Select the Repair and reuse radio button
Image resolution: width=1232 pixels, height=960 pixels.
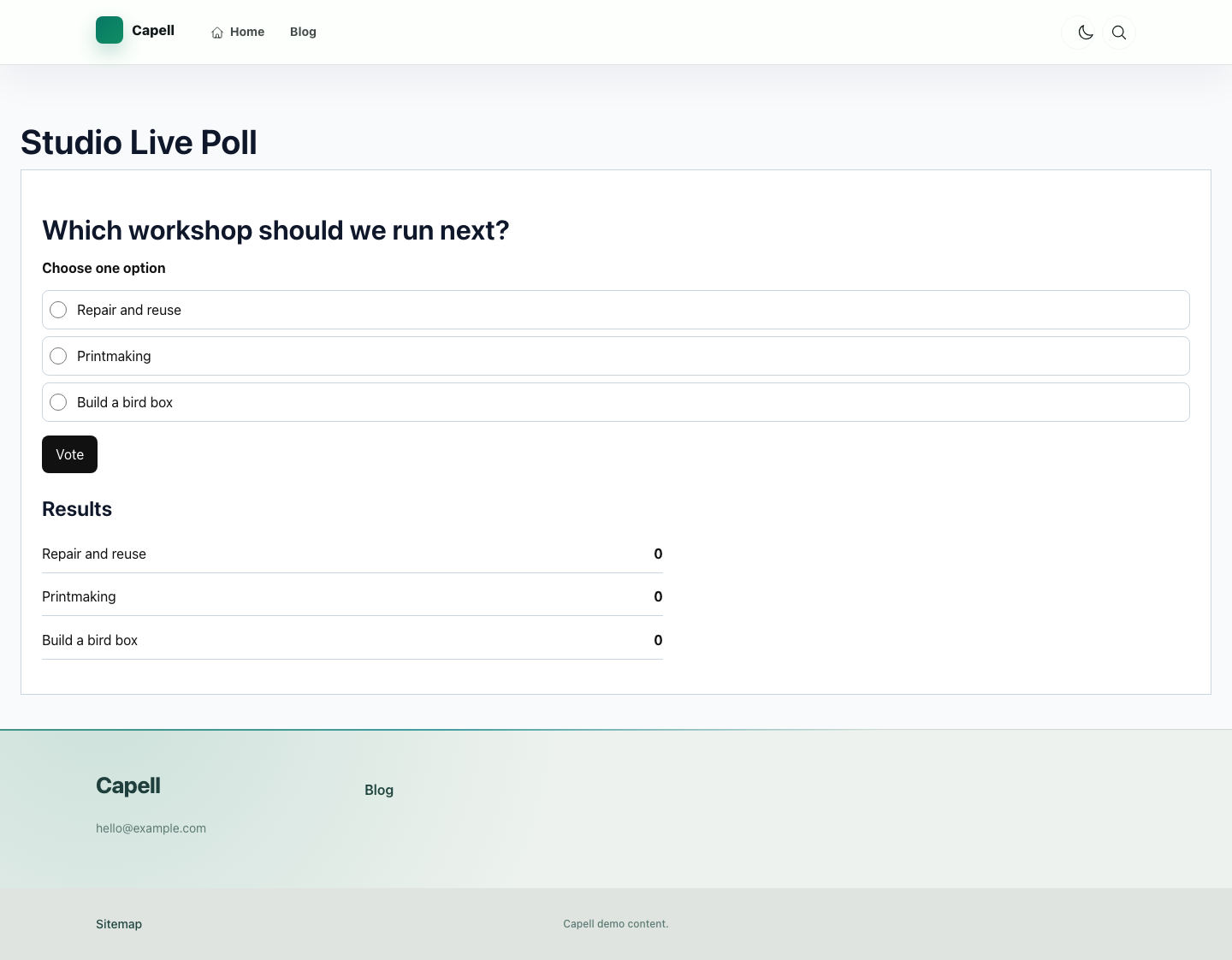pos(58,310)
